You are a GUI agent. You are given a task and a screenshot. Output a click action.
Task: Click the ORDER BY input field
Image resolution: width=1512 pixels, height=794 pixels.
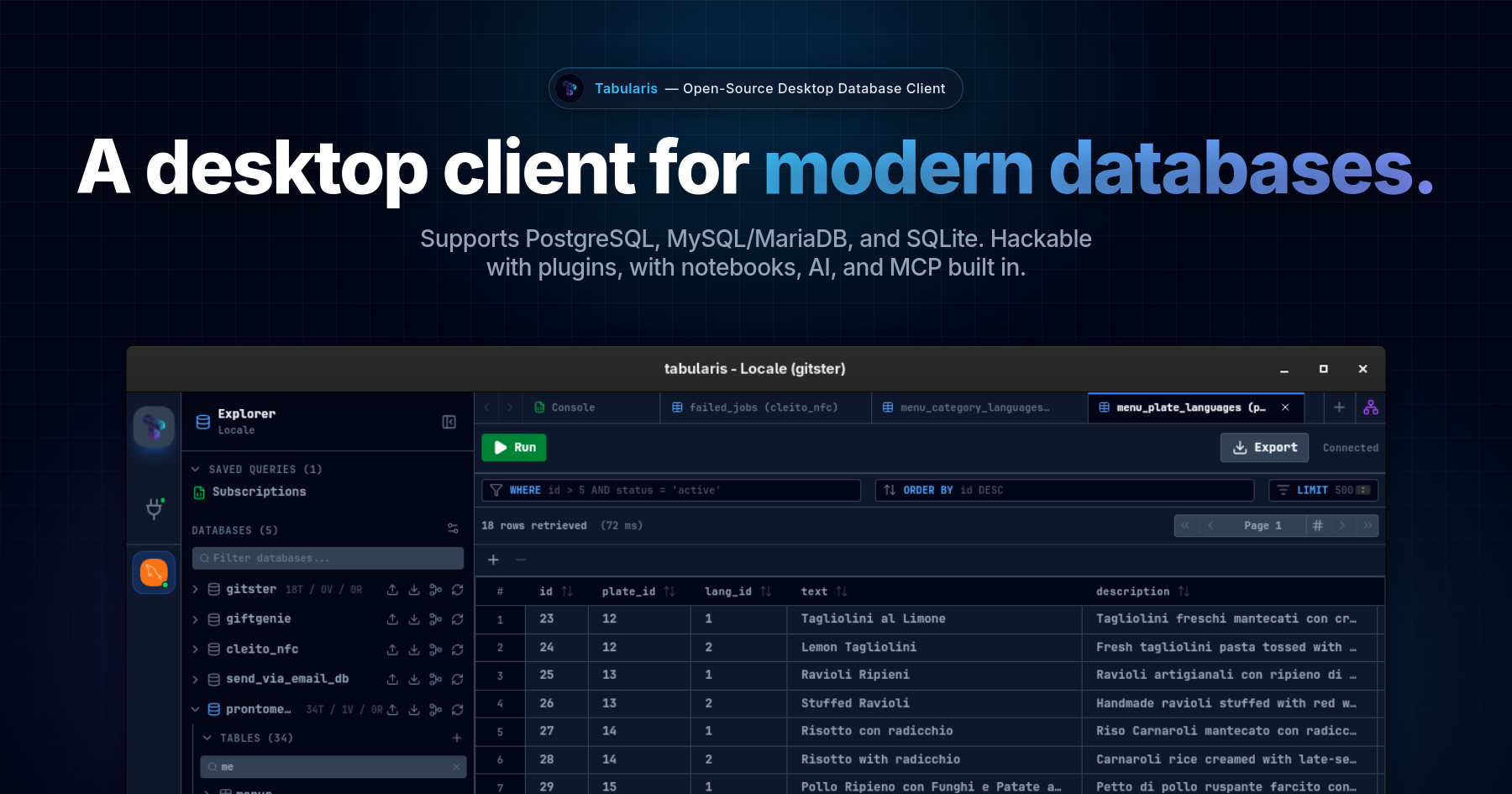click(x=1065, y=490)
